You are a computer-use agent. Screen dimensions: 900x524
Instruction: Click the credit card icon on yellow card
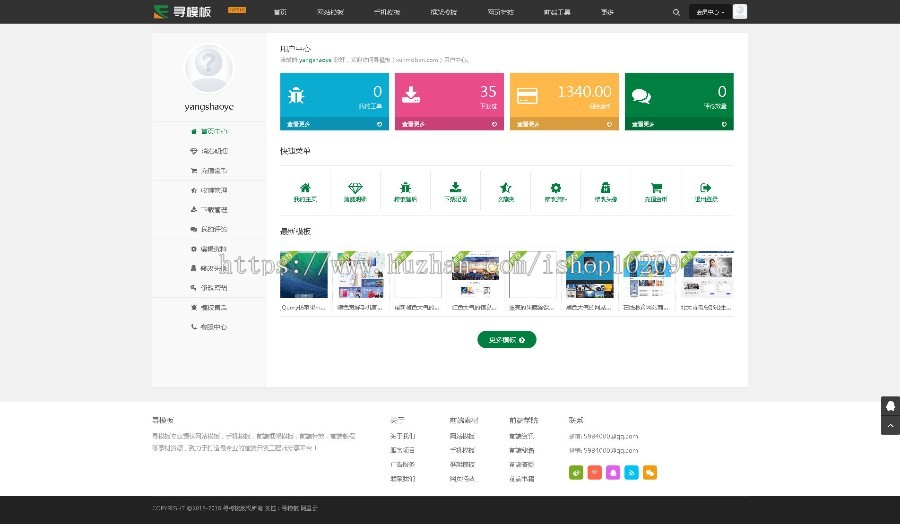tap(527, 96)
